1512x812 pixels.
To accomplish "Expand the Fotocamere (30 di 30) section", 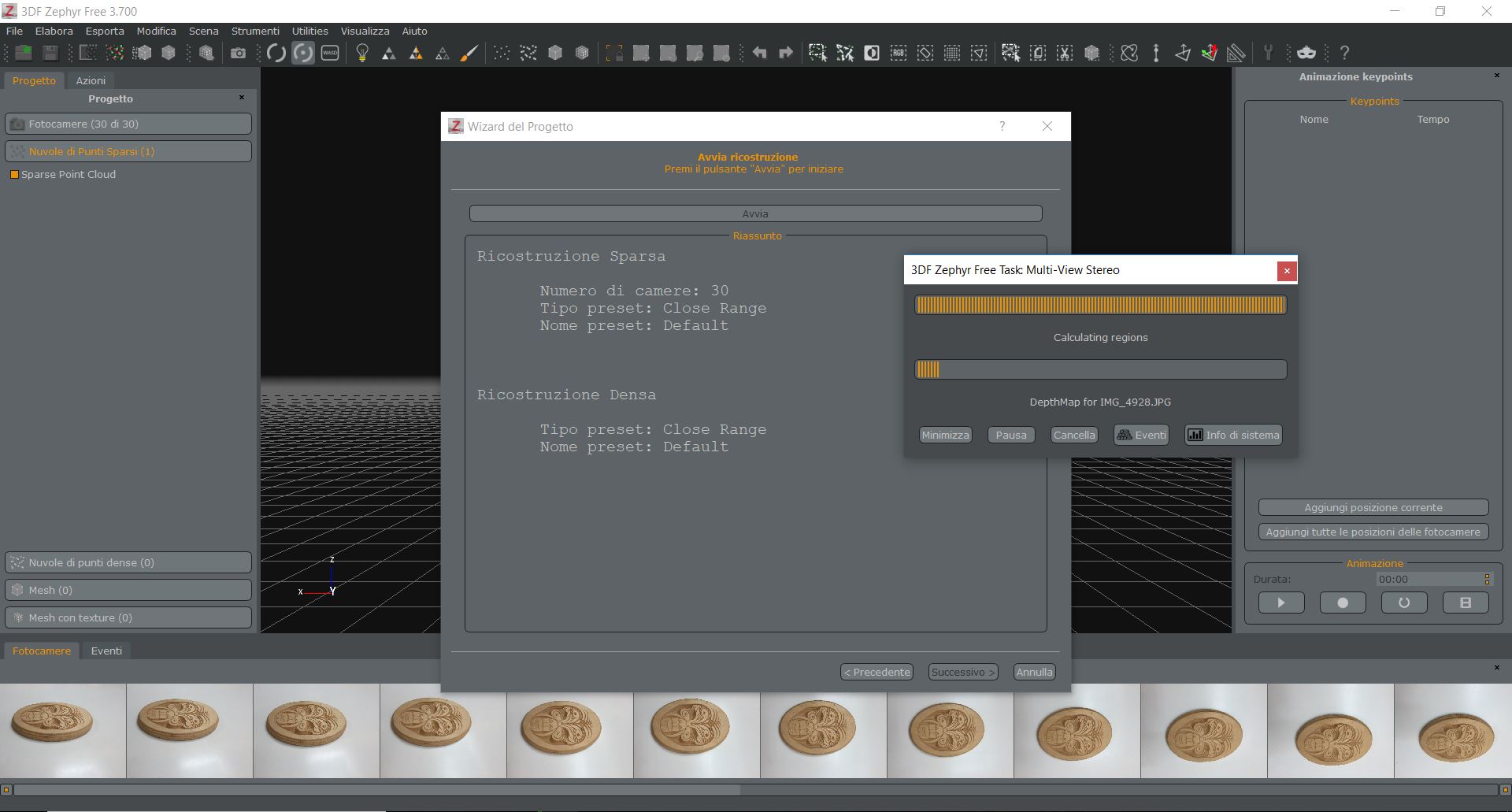I will 128,124.
